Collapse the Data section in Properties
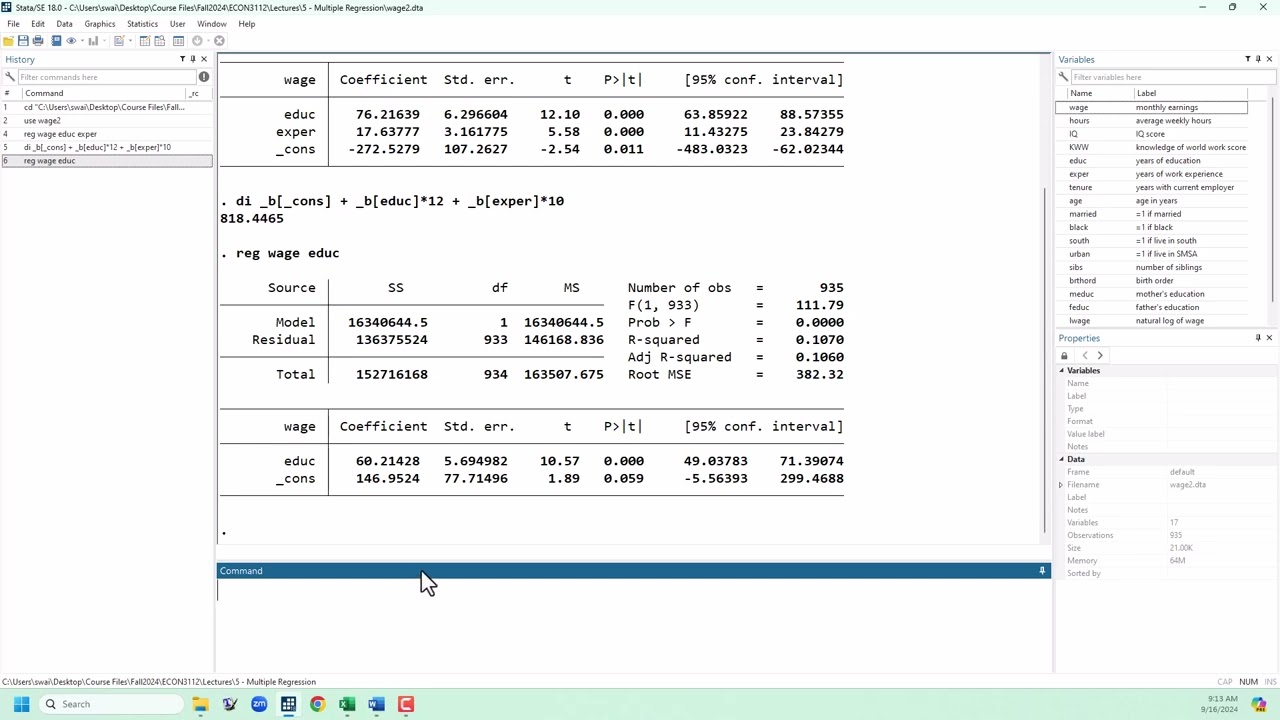The width and height of the screenshot is (1280, 720). pyautogui.click(x=1062, y=459)
